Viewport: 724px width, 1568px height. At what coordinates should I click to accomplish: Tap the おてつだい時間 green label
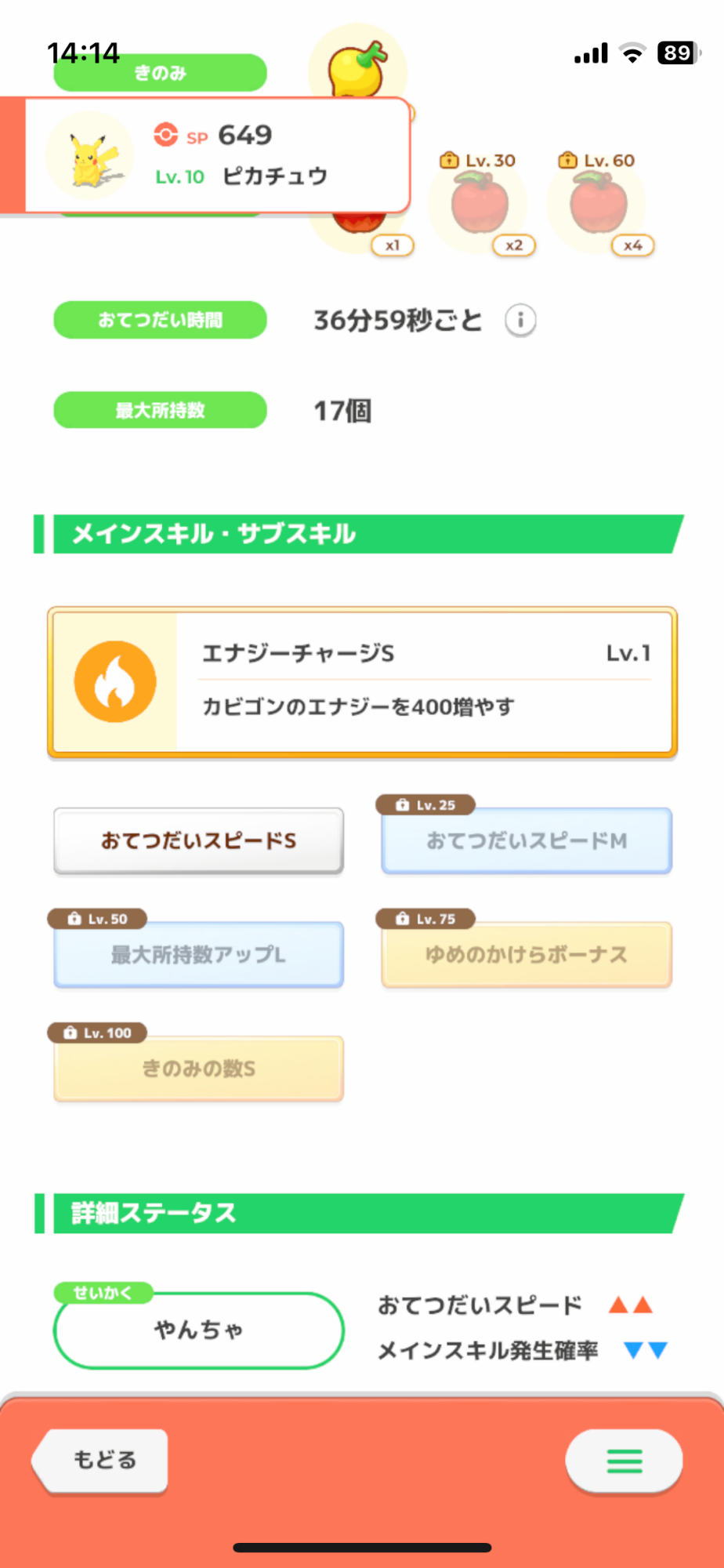(x=160, y=320)
